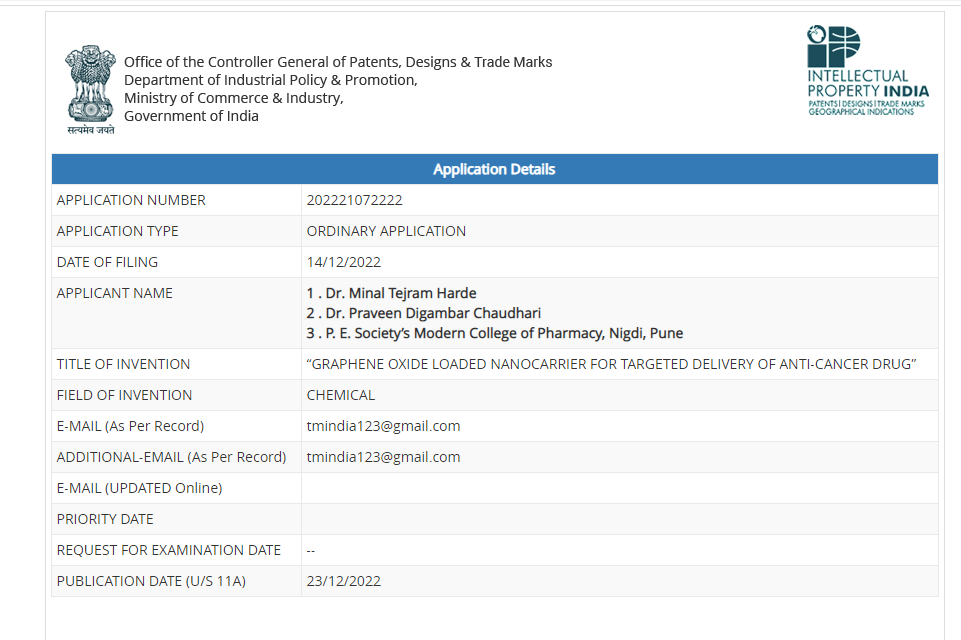Click the filing date 14/12/2022

pyautogui.click(x=344, y=262)
